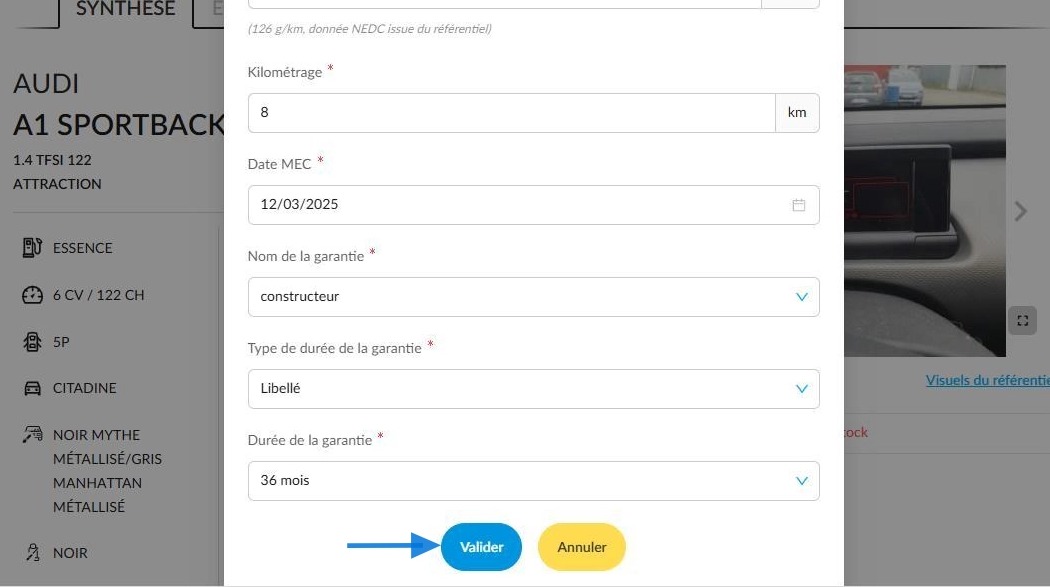Show the next vehicle photo with the right arrow
This screenshot has height=587, width=1050.
pos(1020,212)
